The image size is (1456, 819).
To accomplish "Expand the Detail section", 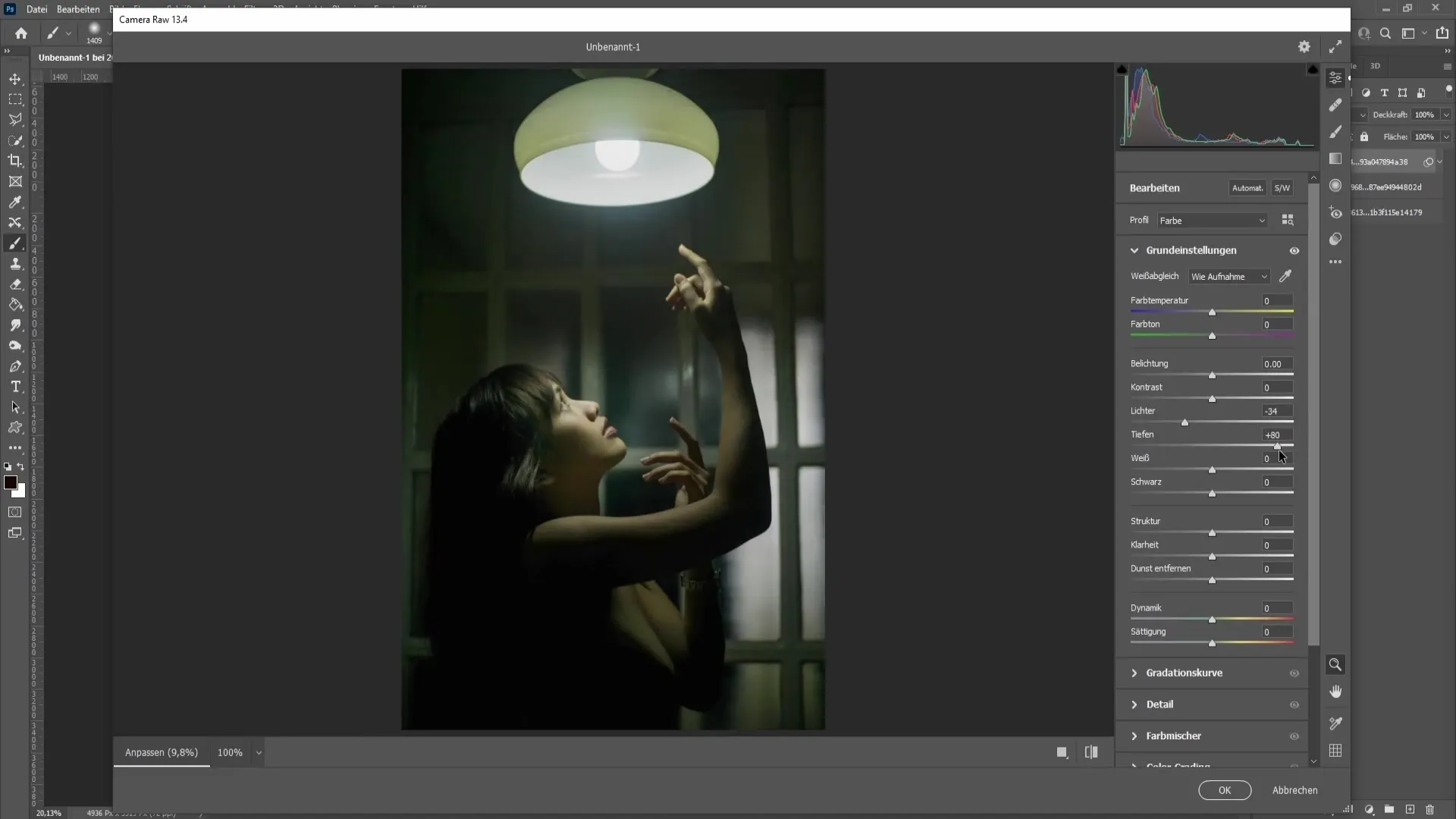I will (x=1134, y=704).
